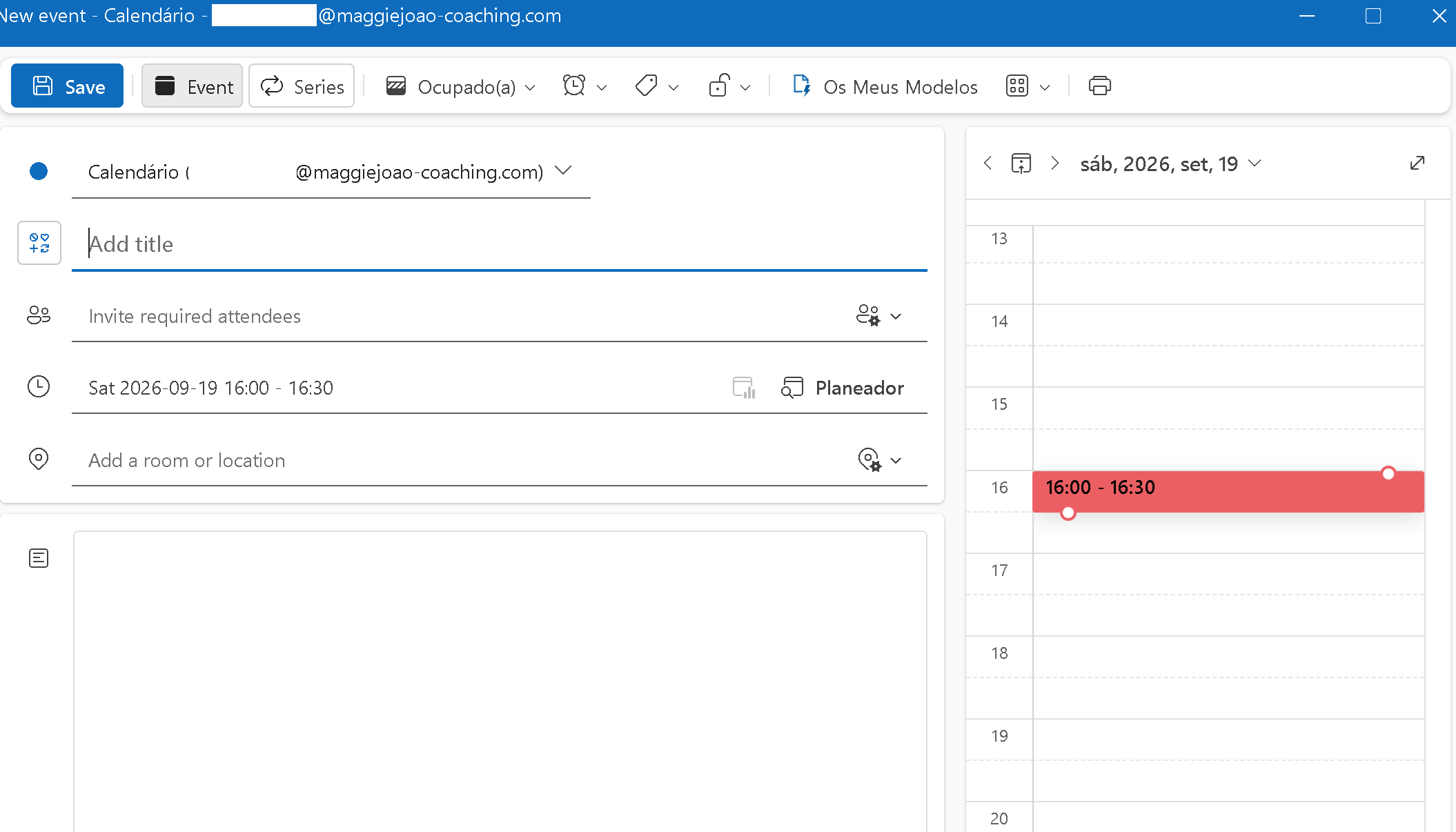
Task: Click the apps grid icon
Action: pos(1017,86)
